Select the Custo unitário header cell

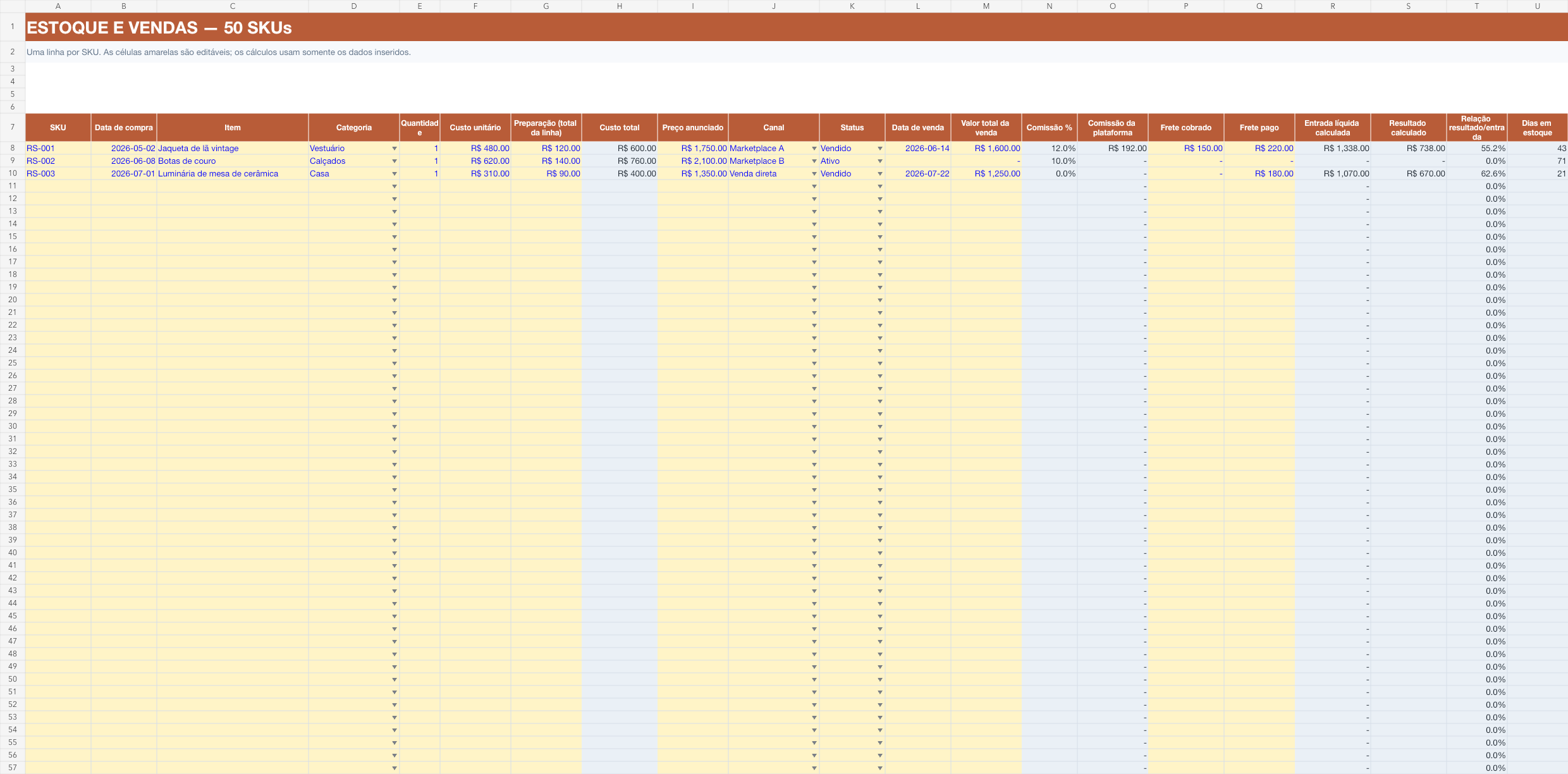click(x=475, y=128)
